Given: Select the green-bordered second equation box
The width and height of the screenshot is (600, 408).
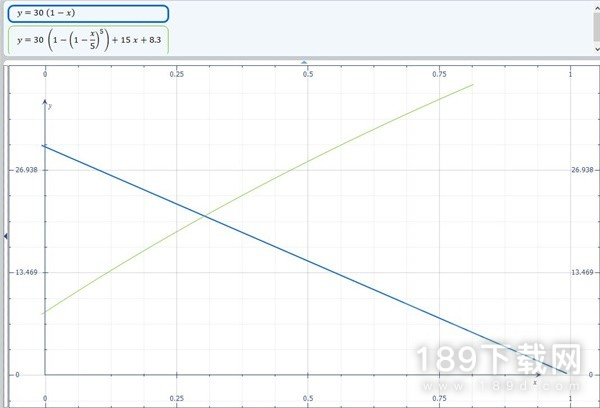Looking at the screenshot, I should pyautogui.click(x=87, y=40).
